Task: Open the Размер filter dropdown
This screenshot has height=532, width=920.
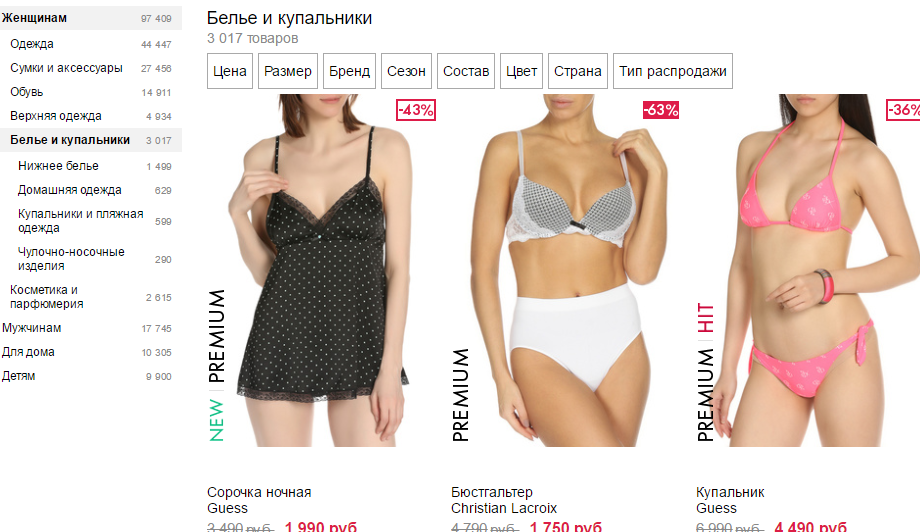Action: tap(288, 71)
